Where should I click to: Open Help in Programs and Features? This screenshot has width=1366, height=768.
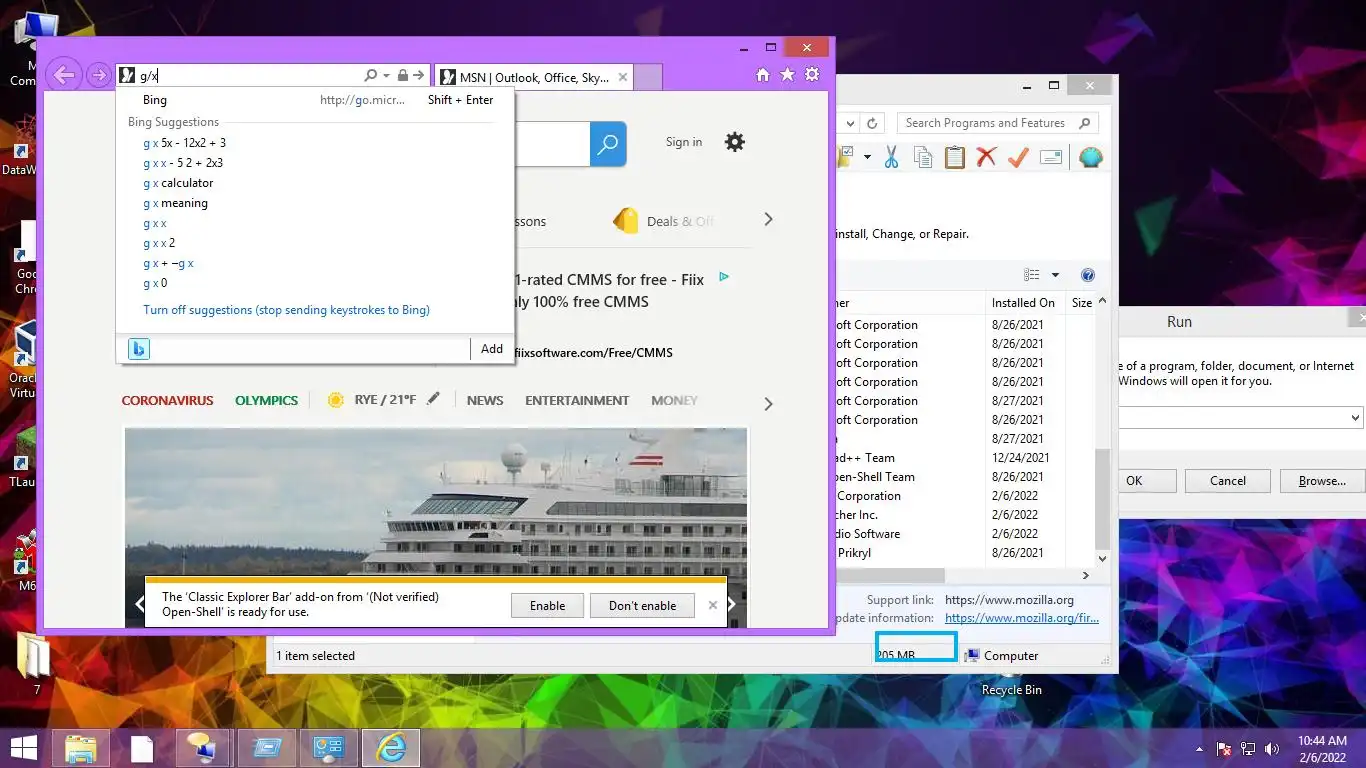click(1088, 275)
